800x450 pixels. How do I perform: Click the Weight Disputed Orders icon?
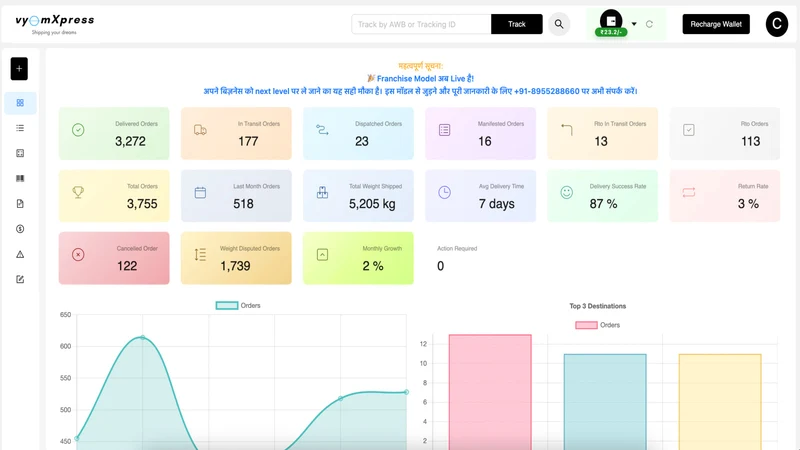click(200, 255)
